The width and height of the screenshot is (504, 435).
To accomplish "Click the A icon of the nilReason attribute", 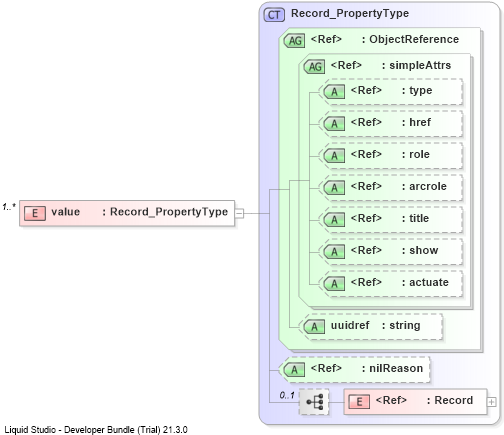I will (x=294, y=370).
